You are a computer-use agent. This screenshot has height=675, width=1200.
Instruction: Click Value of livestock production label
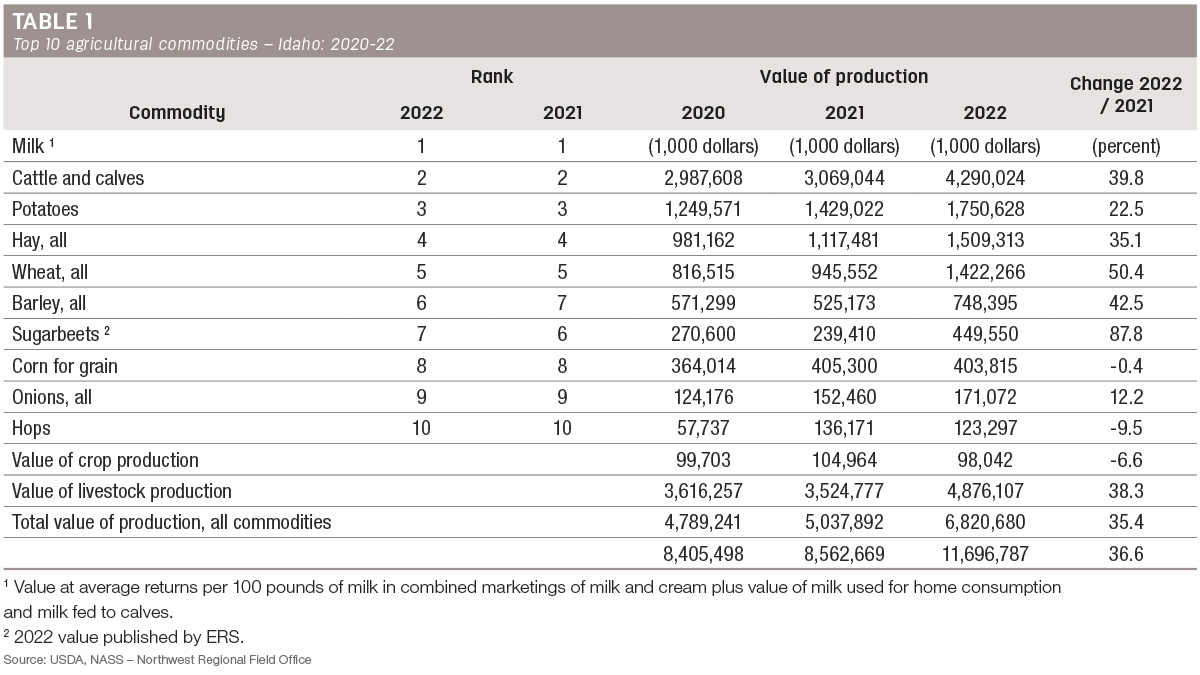[x=121, y=491]
